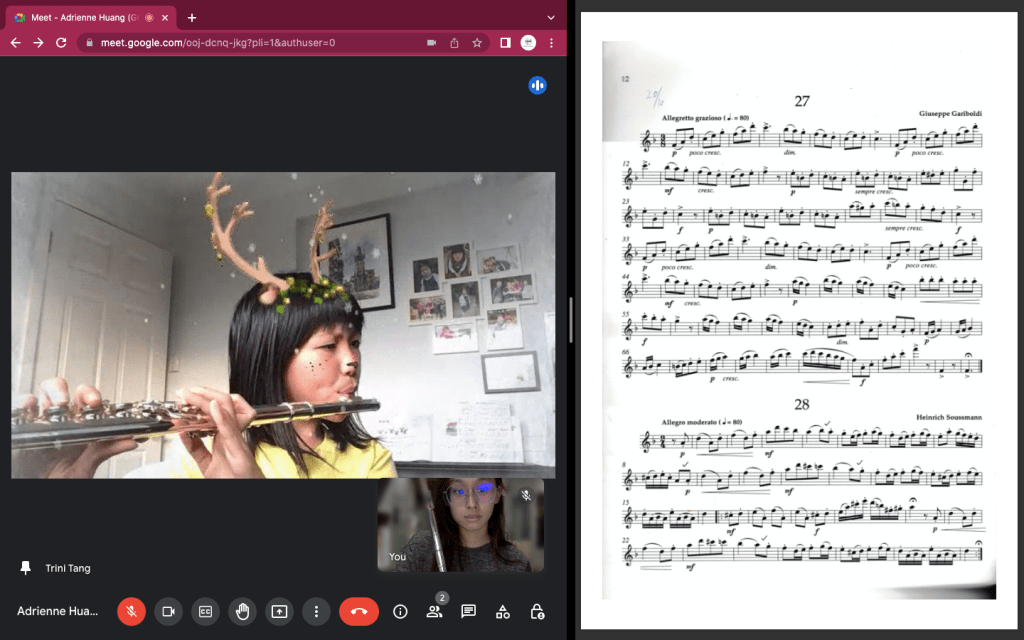Open host controls lock icon
1024x640 pixels.
(x=537, y=611)
